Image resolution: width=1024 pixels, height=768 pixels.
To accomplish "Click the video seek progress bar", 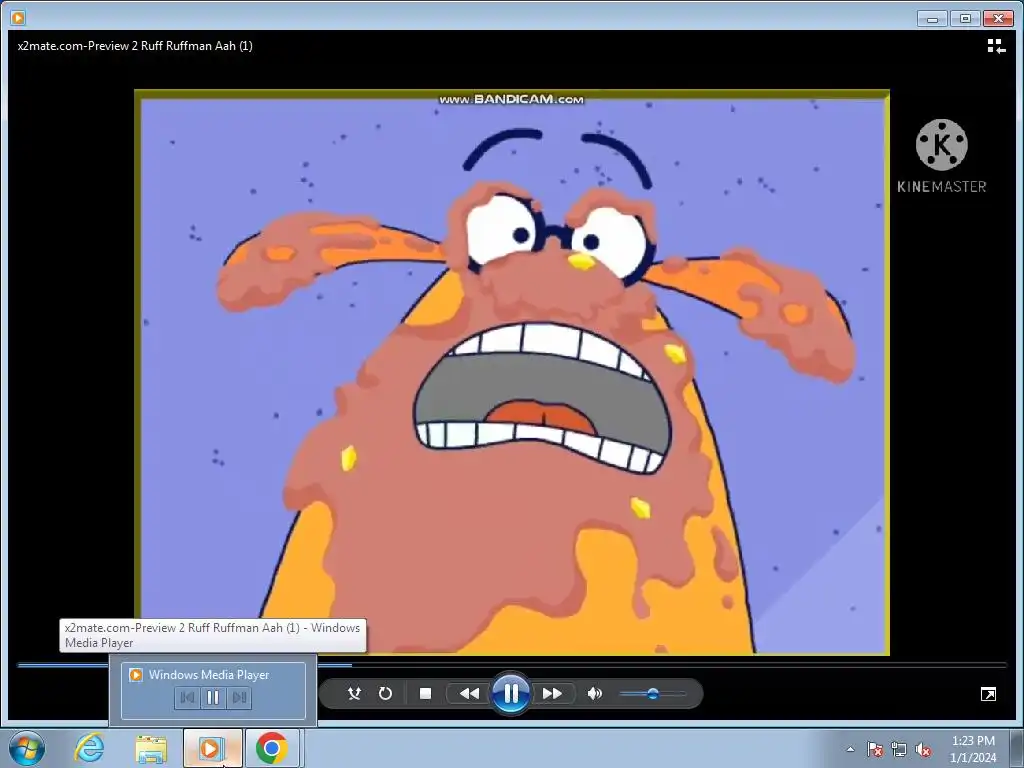I will [512, 665].
